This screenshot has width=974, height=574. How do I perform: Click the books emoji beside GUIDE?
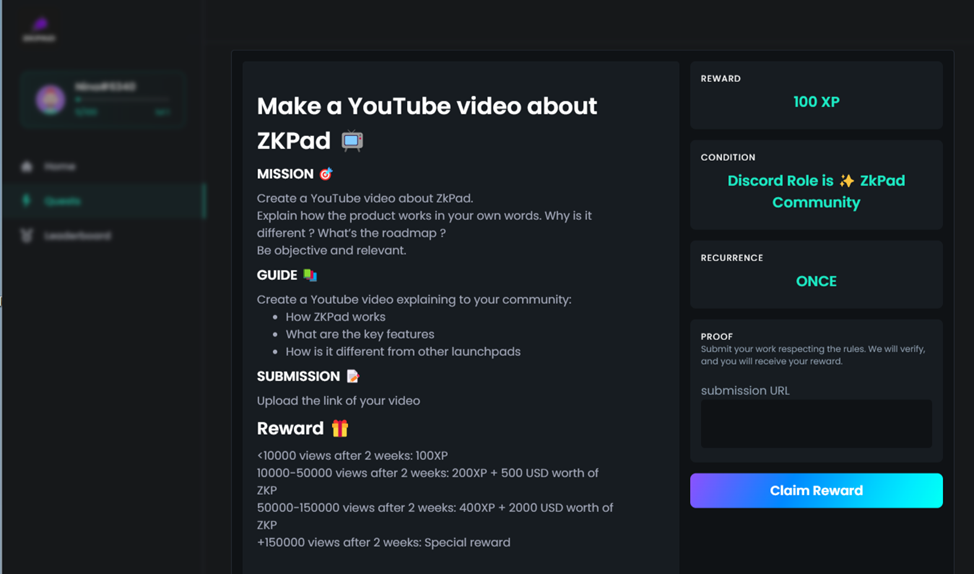[x=310, y=275]
